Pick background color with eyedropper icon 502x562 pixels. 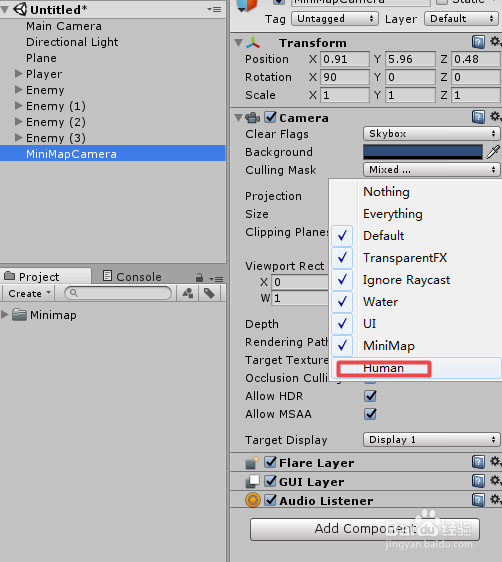[x=493, y=152]
